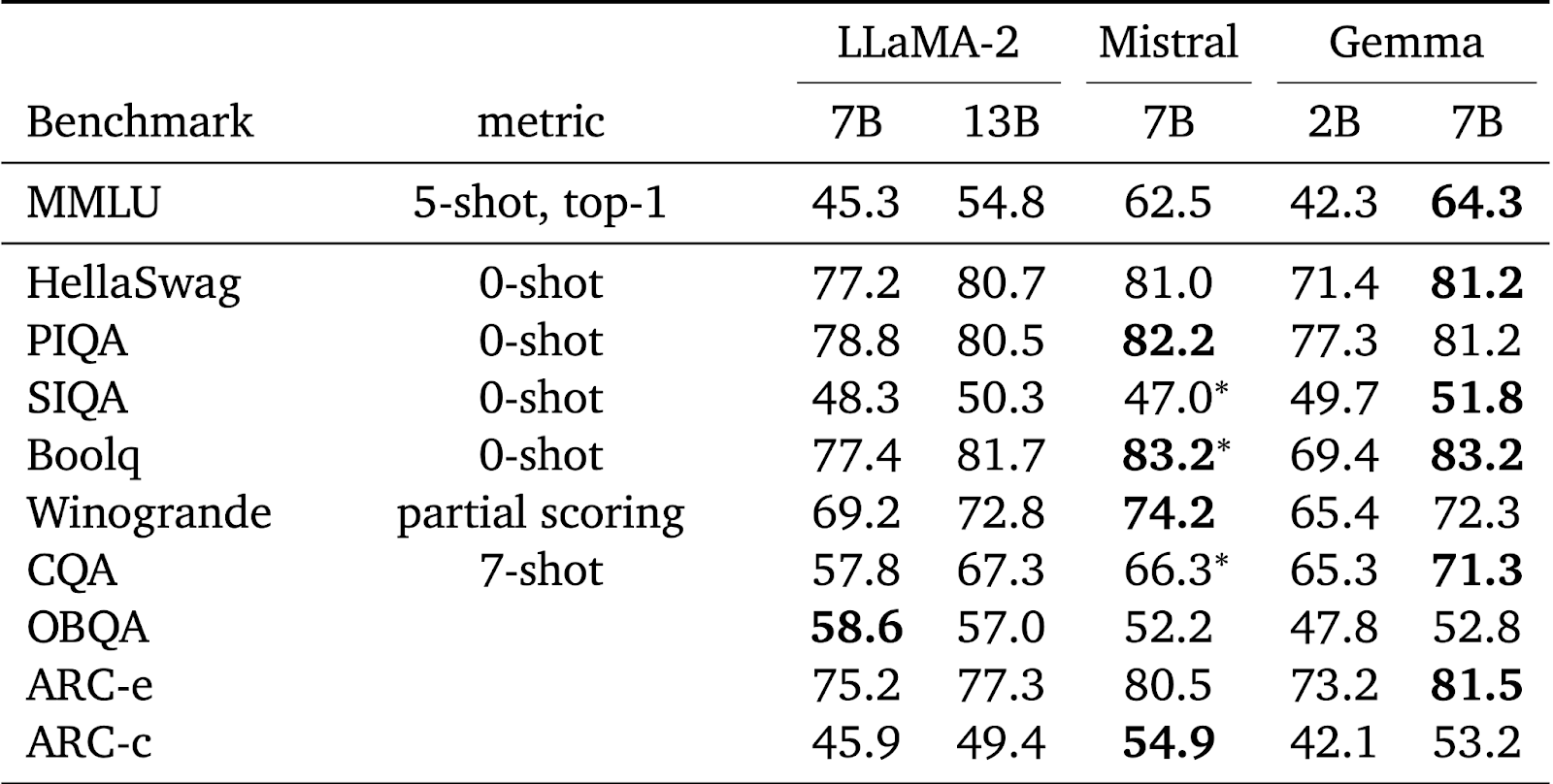
Task: Click the MMLU benchmark row label
Action: click(93, 204)
